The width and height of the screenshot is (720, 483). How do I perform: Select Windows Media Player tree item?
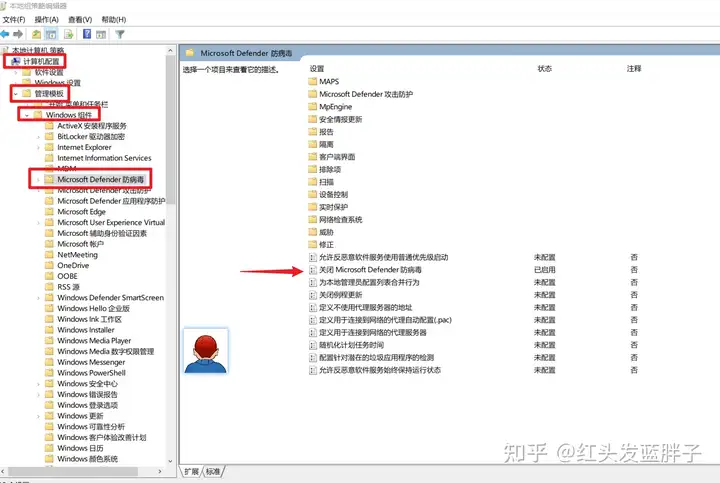(94, 341)
